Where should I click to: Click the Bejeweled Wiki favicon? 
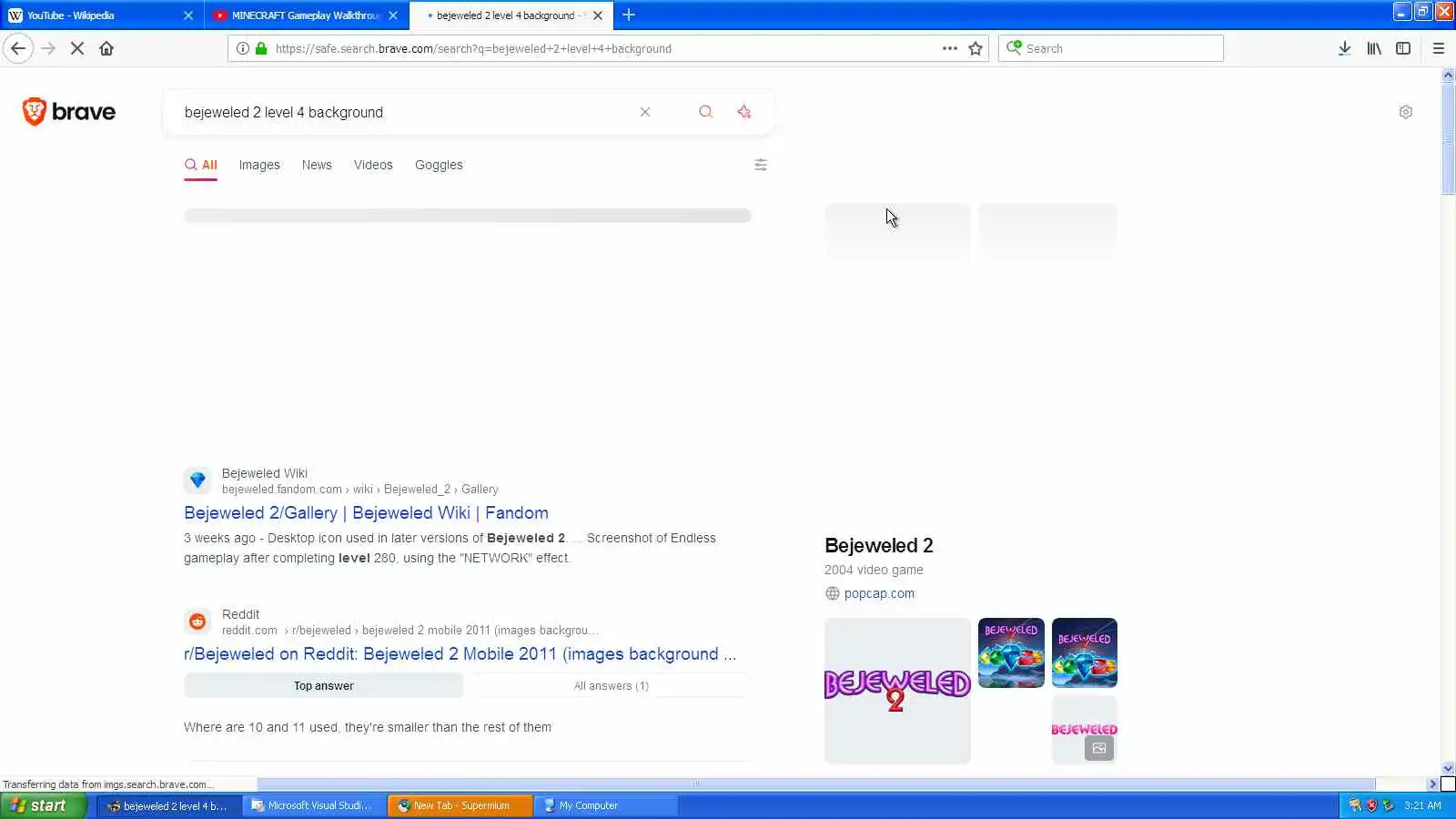197,480
